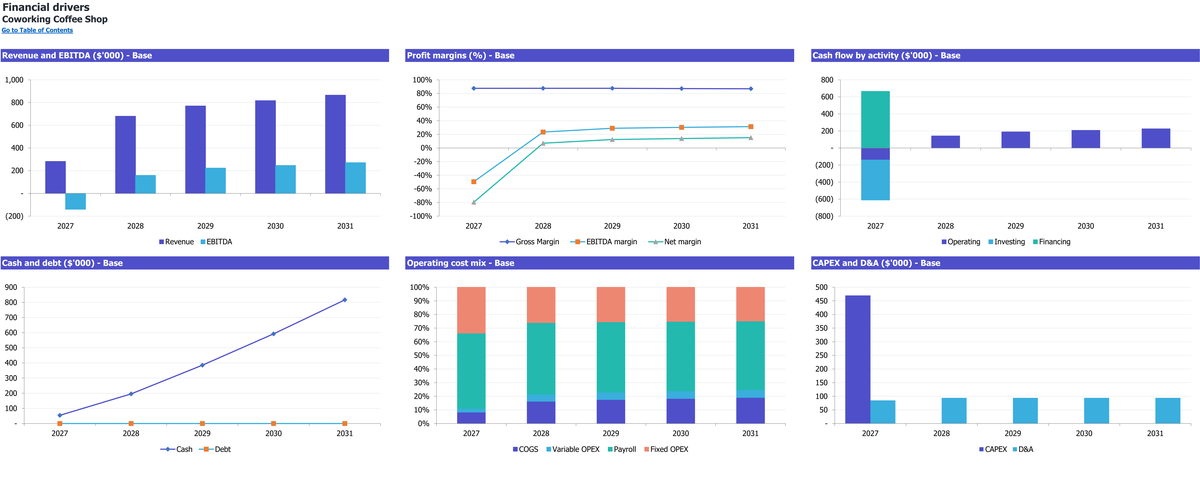Select the 2031 Revenue bar
The width and height of the screenshot is (1200, 503).
[335, 144]
